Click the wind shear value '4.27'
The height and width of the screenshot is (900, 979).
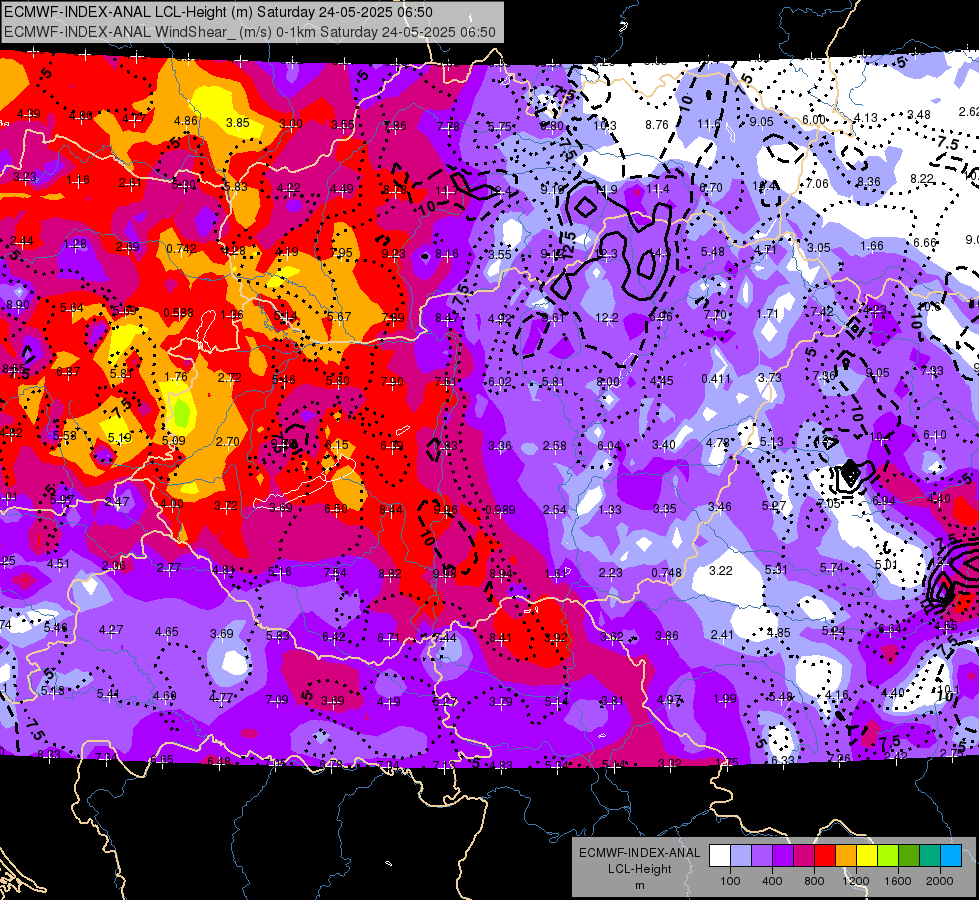[x=111, y=630]
